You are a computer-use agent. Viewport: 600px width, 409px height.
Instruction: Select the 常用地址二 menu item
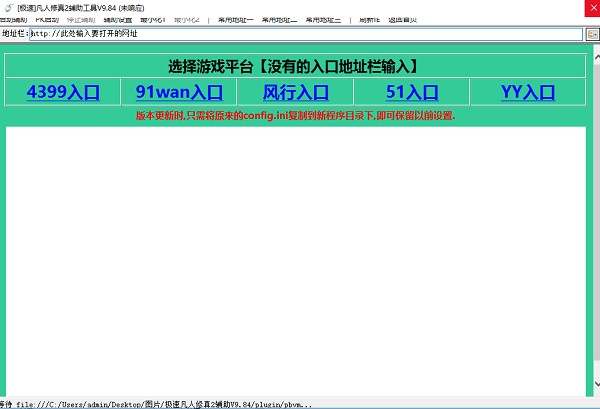[x=279, y=20]
